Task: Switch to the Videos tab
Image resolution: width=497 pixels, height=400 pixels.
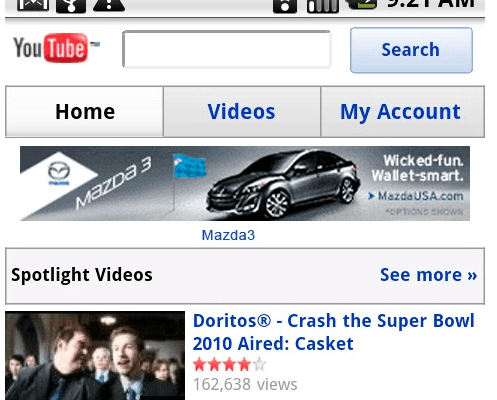Action: pos(242,111)
